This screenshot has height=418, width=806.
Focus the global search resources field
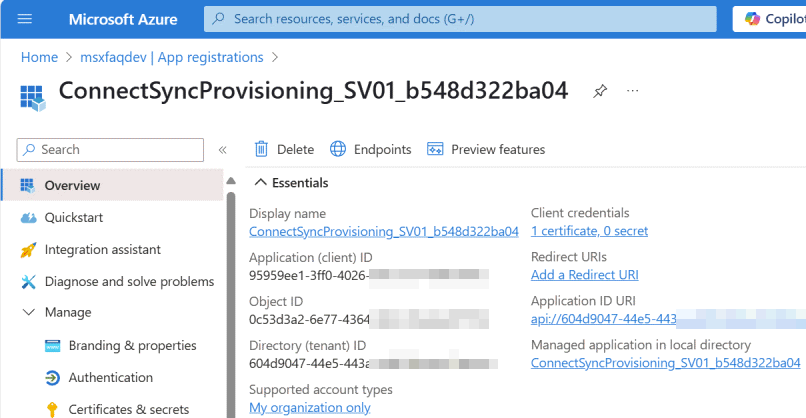[460, 19]
